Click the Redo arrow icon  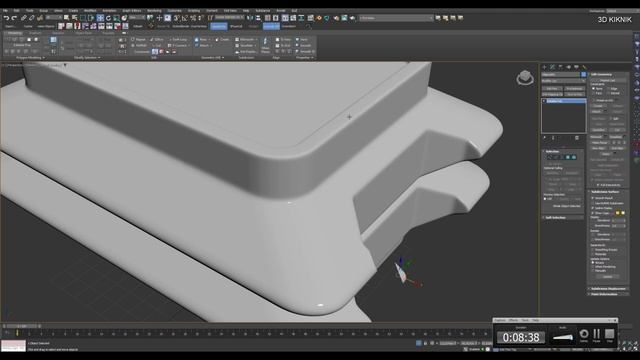coord(14,18)
